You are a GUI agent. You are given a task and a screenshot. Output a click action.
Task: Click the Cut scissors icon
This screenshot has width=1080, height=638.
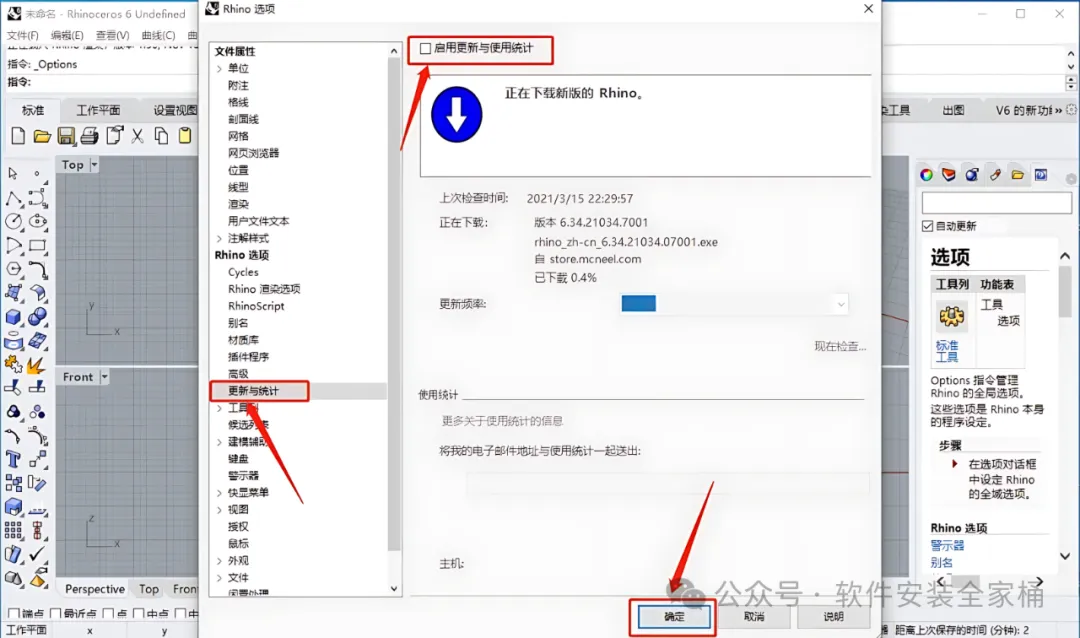pos(138,136)
